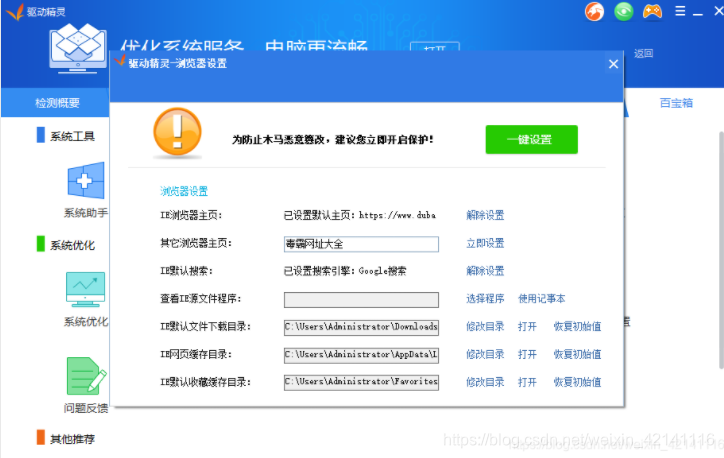Switch to the 百宝箱 tab

(676, 103)
